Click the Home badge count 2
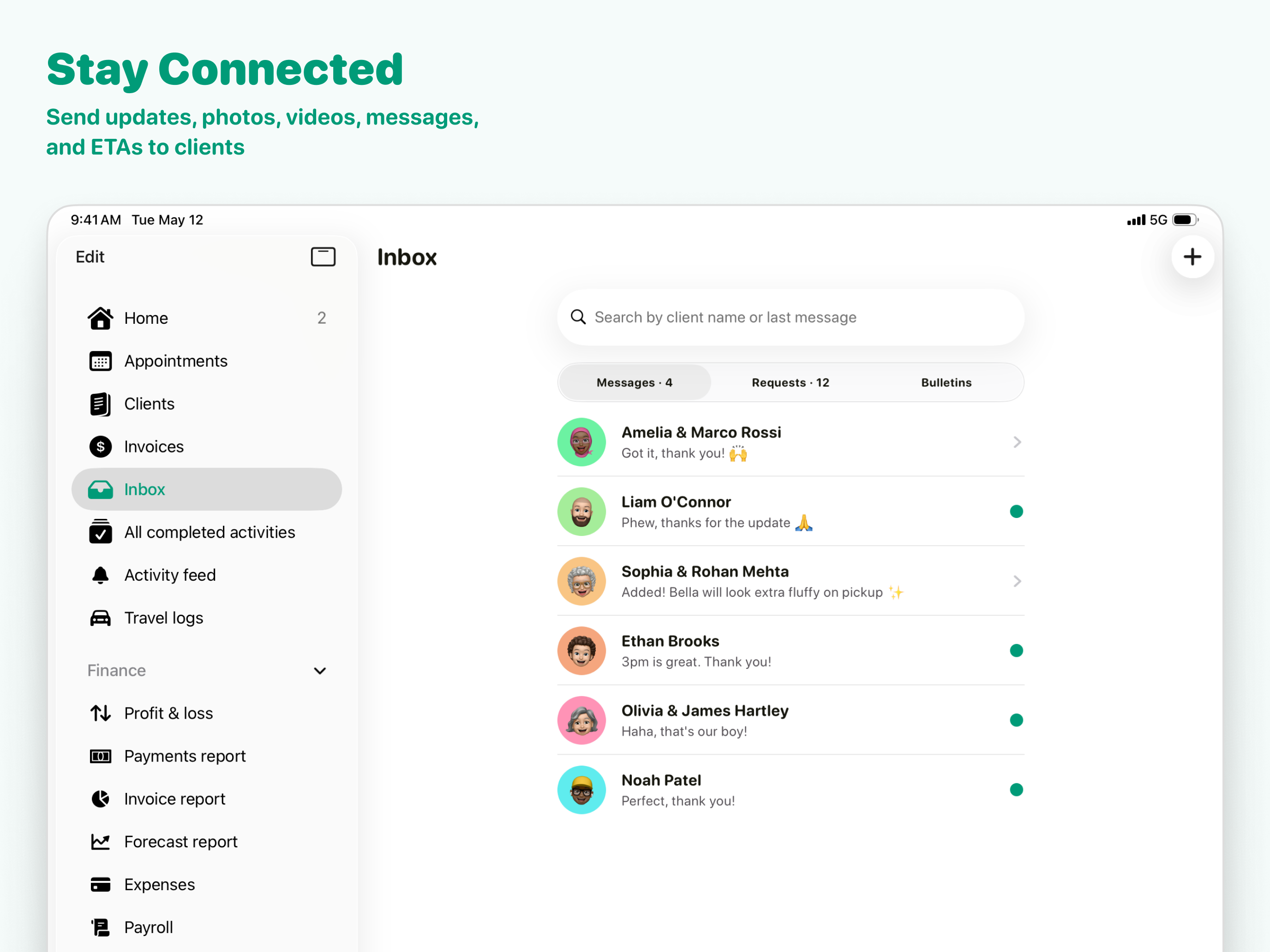This screenshot has width=1270, height=952. pyautogui.click(x=322, y=318)
